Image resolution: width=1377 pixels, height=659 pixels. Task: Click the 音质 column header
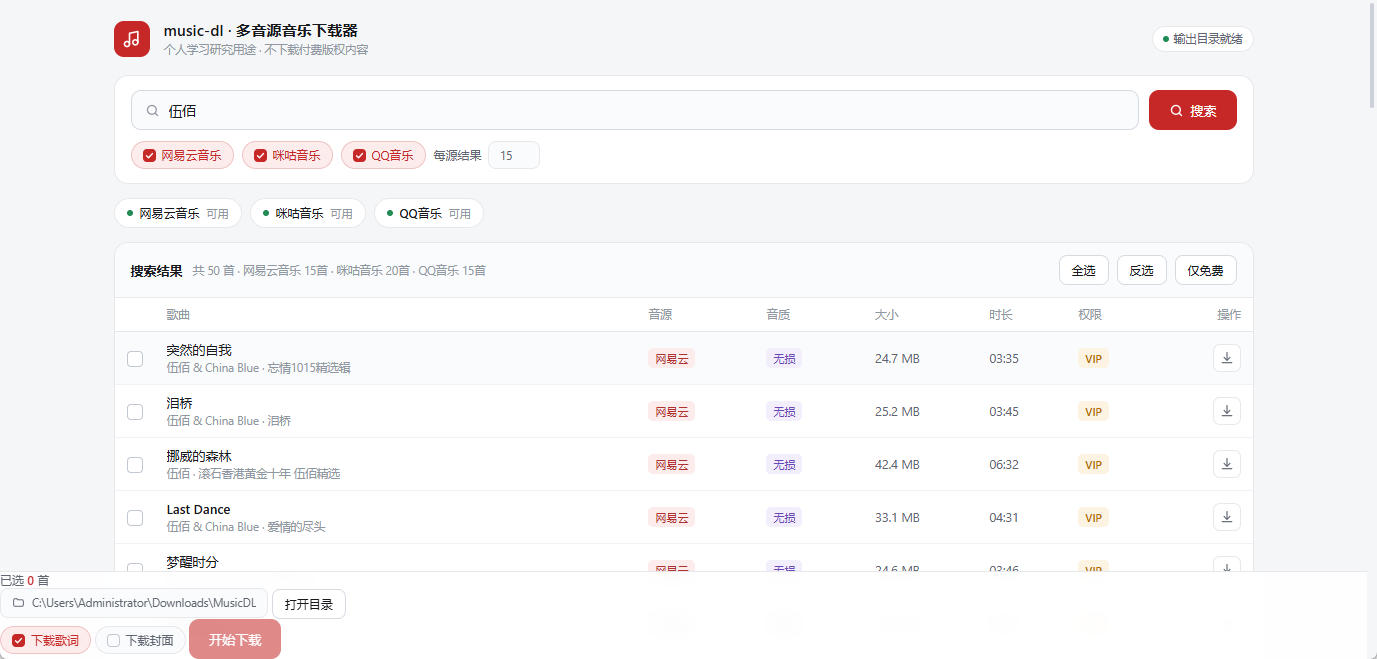pyautogui.click(x=778, y=315)
